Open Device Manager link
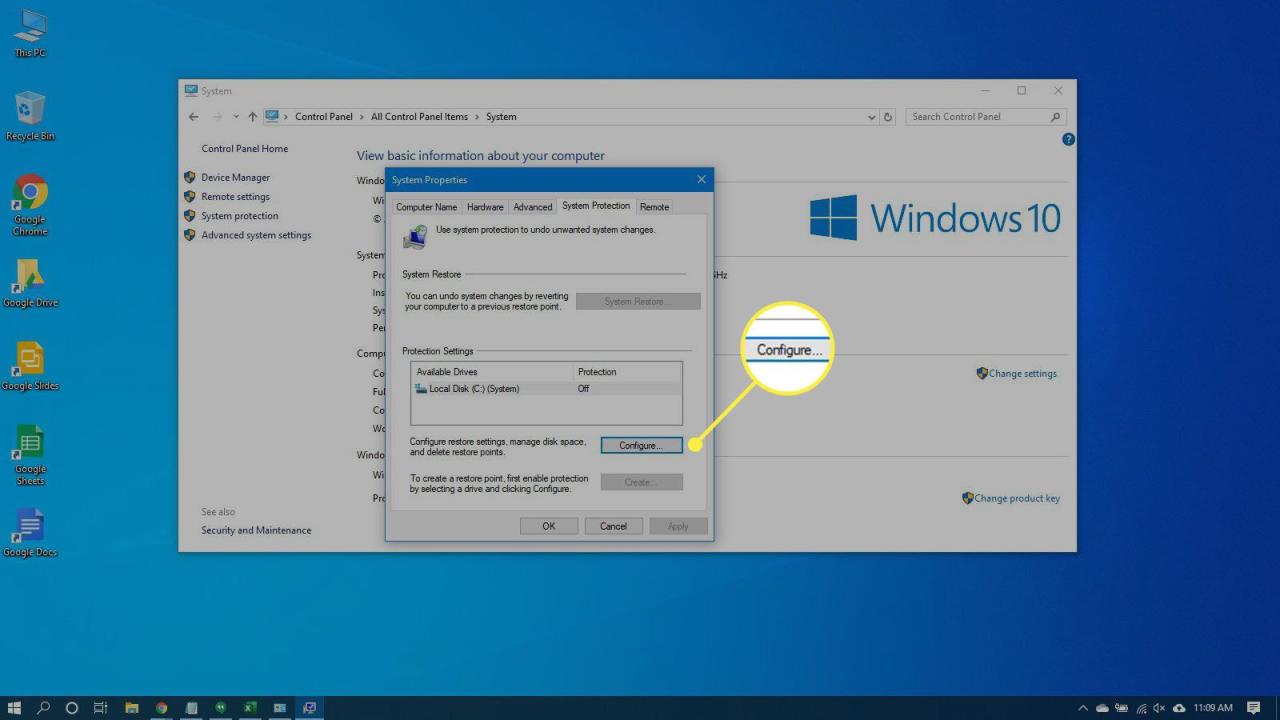 [x=236, y=178]
